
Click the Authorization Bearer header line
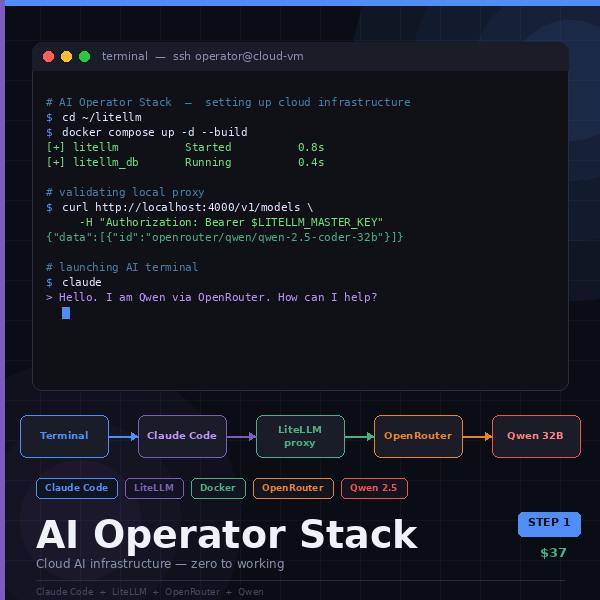tap(231, 222)
